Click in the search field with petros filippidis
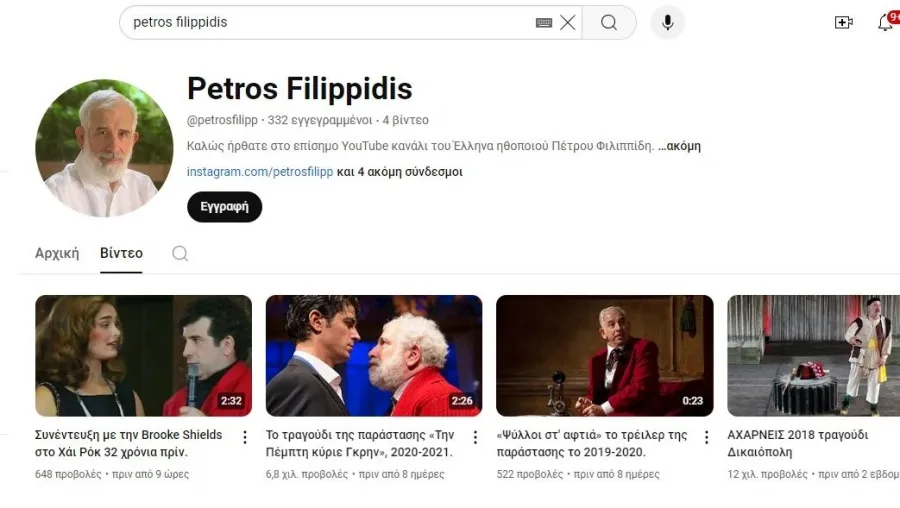This screenshot has width=900, height=508. (x=330, y=22)
